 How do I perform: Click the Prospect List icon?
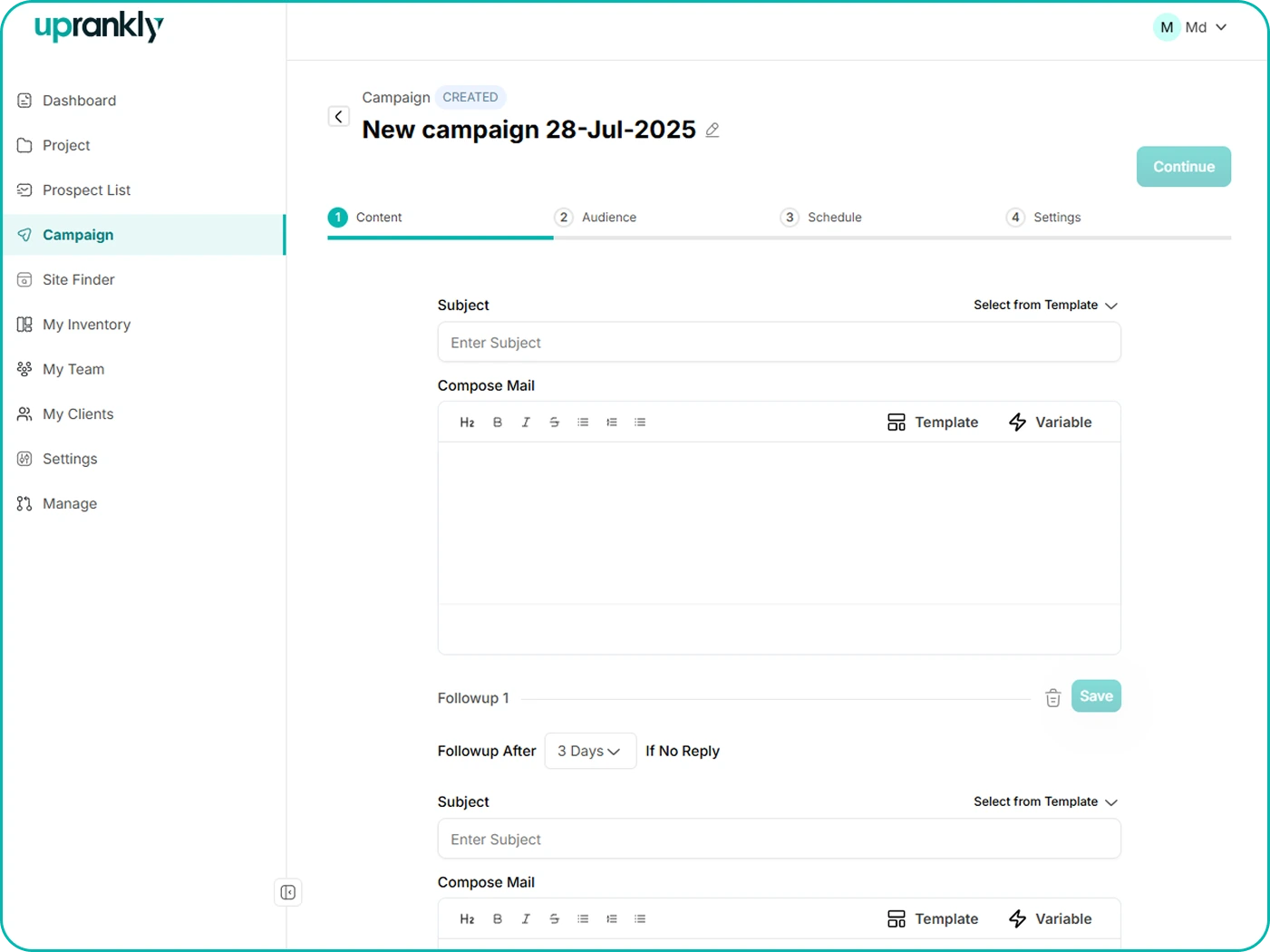pyautogui.click(x=24, y=190)
